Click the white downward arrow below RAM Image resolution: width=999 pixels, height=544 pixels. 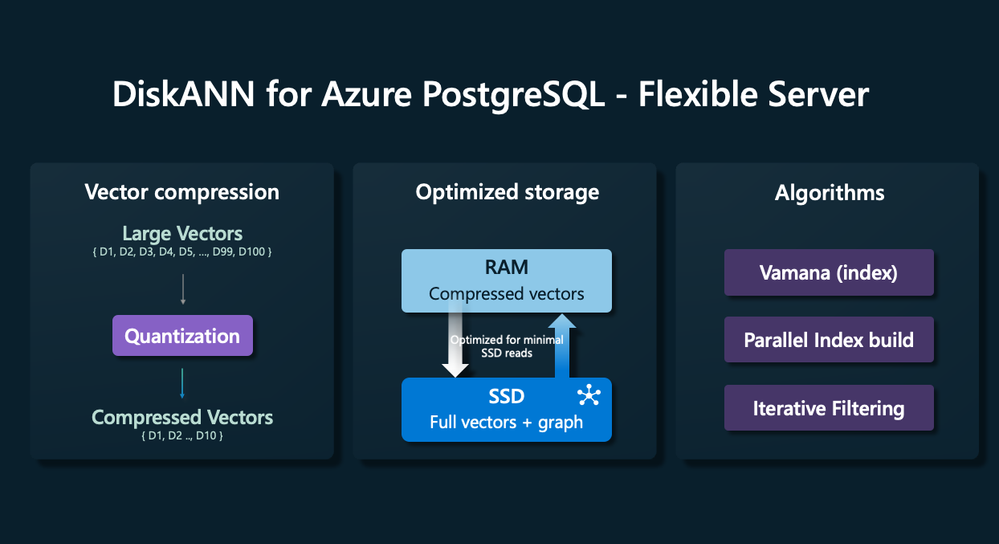pos(455,339)
